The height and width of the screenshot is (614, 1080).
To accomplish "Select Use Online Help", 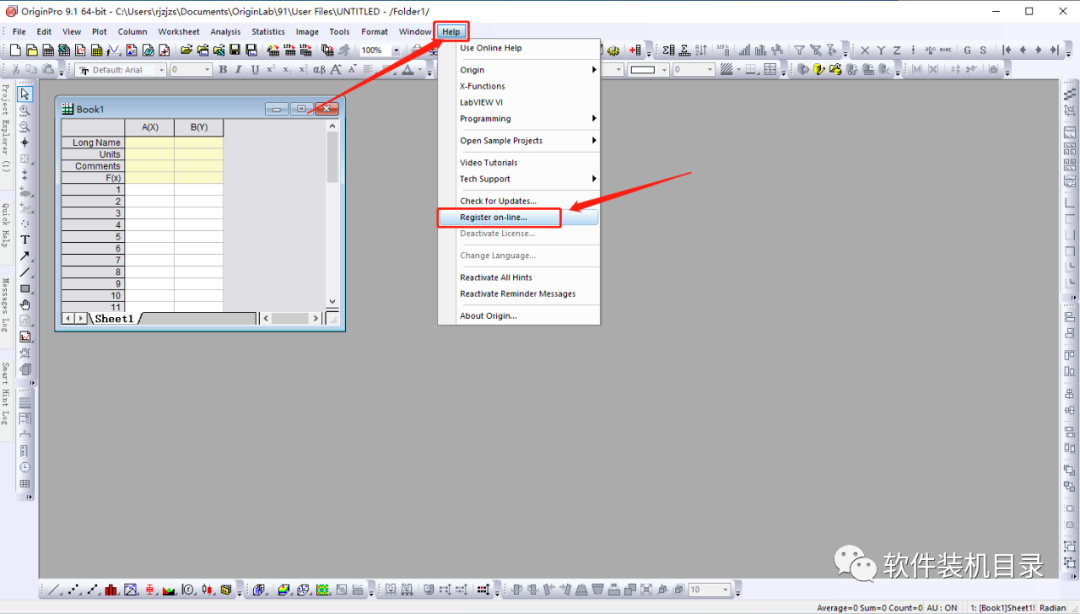I will pos(519,48).
